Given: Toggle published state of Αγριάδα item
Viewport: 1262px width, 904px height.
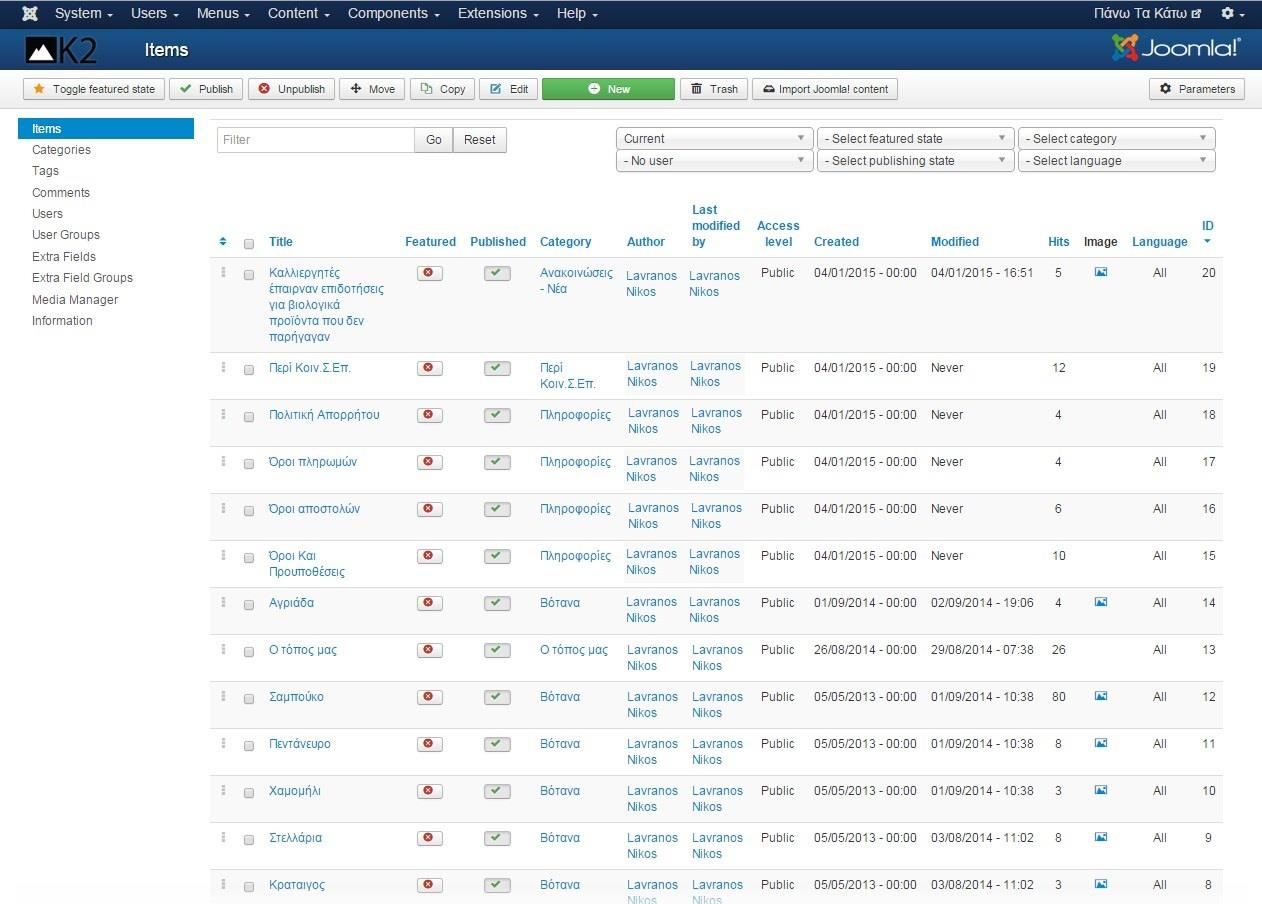Looking at the screenshot, I should tap(497, 603).
